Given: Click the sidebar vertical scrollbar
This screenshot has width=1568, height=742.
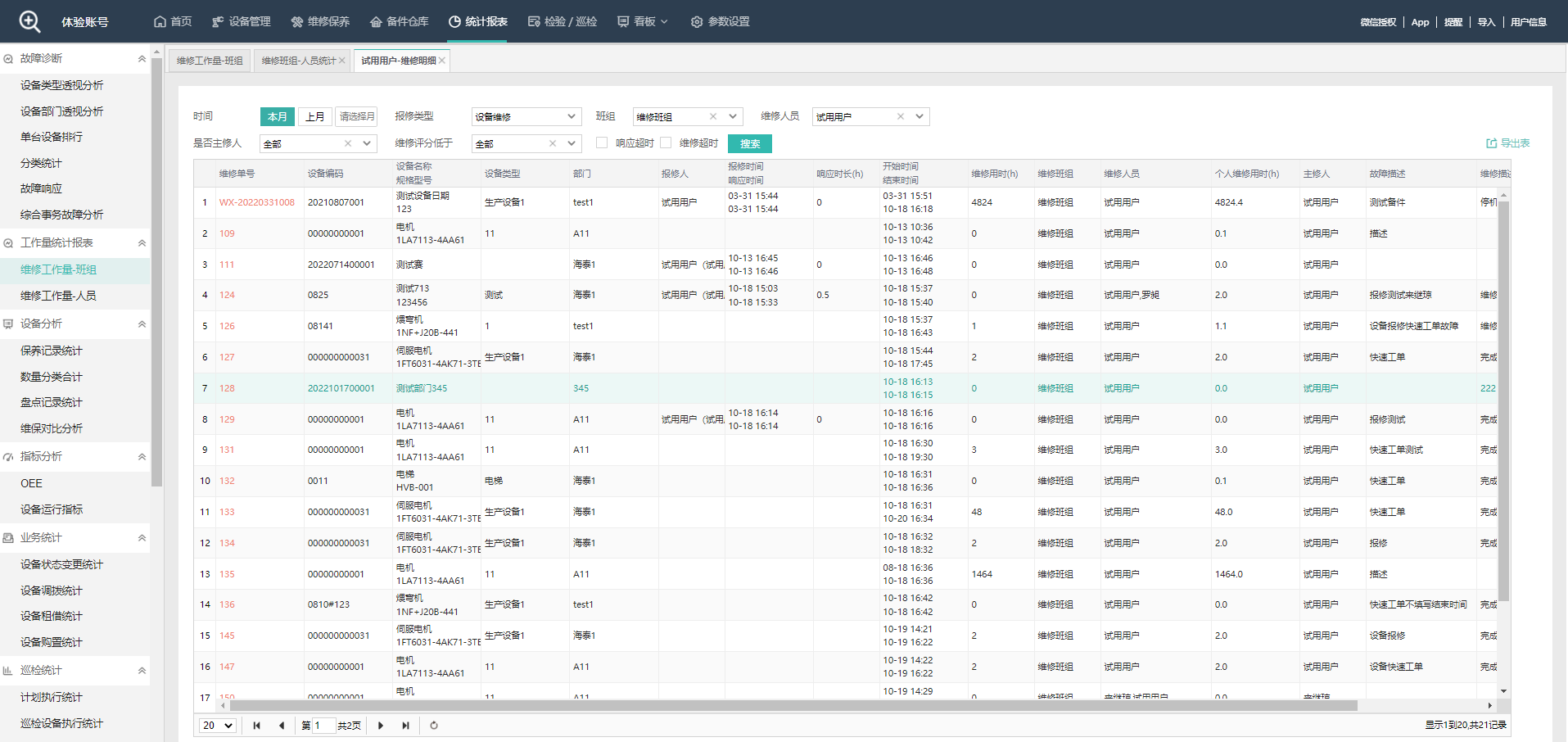Looking at the screenshot, I should [x=156, y=272].
